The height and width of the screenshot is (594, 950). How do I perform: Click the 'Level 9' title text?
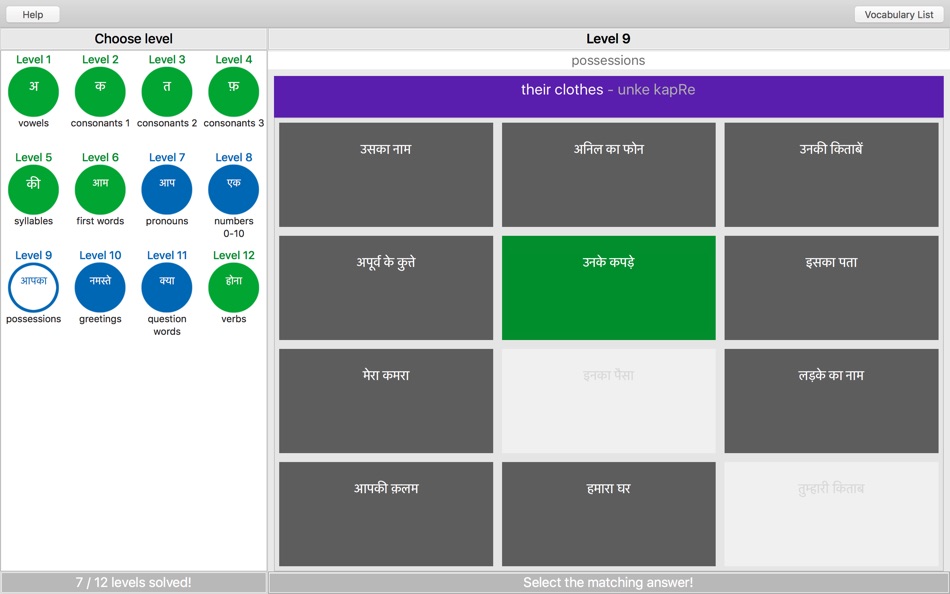tap(608, 39)
